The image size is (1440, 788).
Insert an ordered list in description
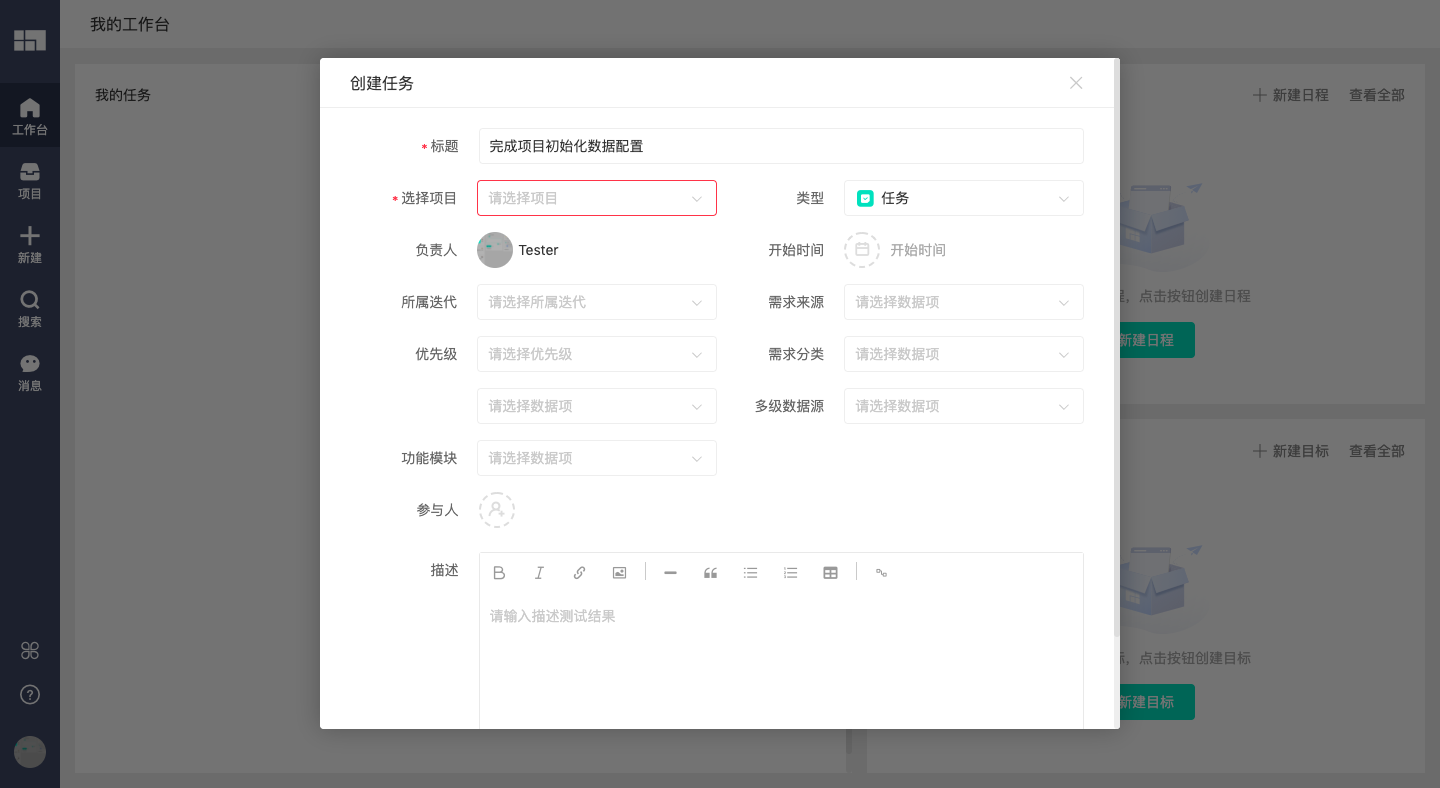coord(790,573)
